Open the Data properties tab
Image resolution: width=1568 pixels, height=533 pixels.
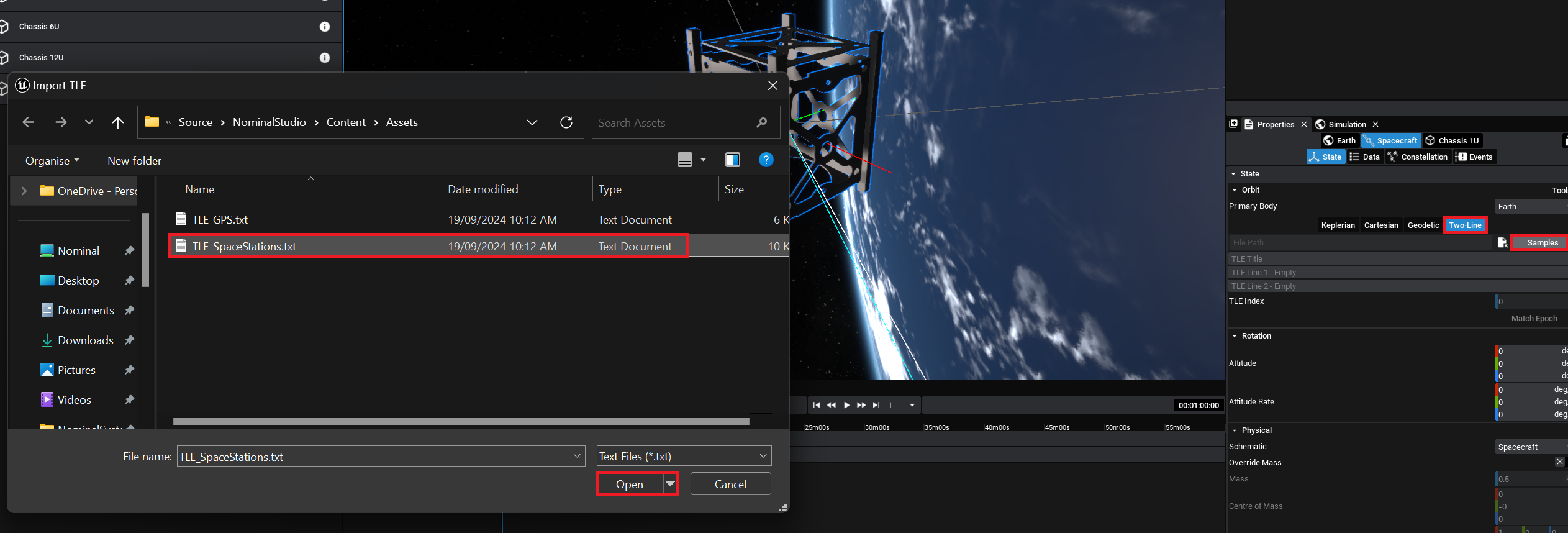point(1365,157)
